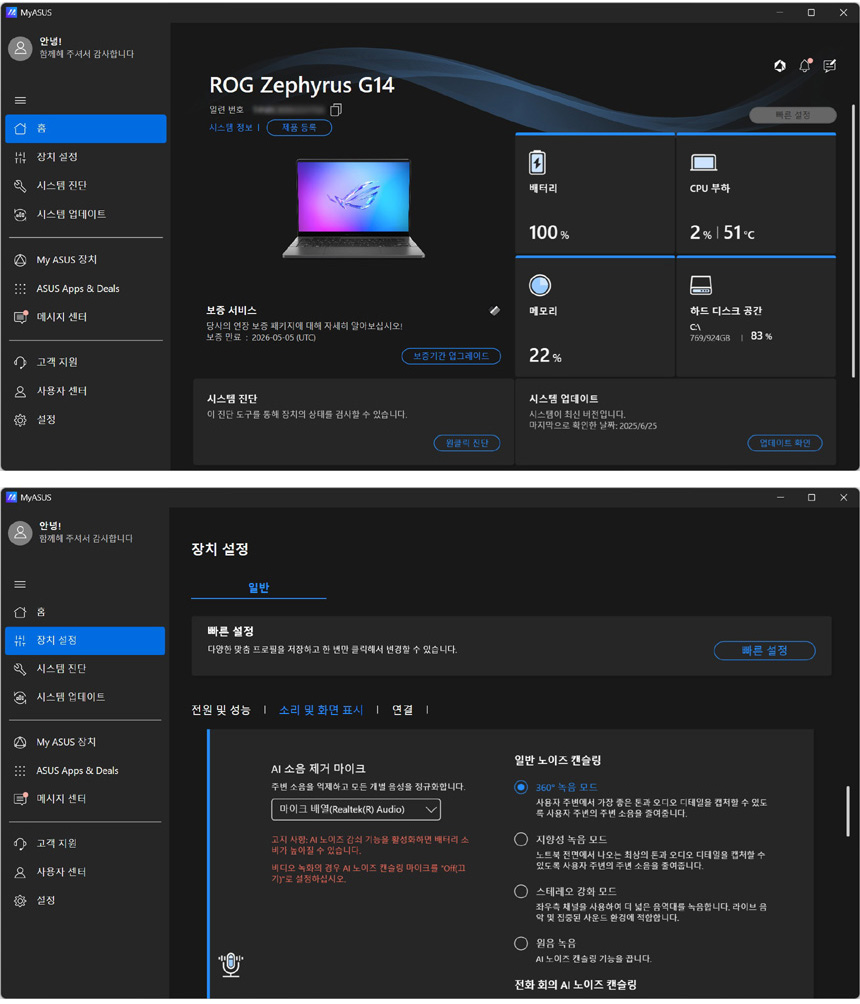Open the 시스템 정보 link

(x=233, y=128)
